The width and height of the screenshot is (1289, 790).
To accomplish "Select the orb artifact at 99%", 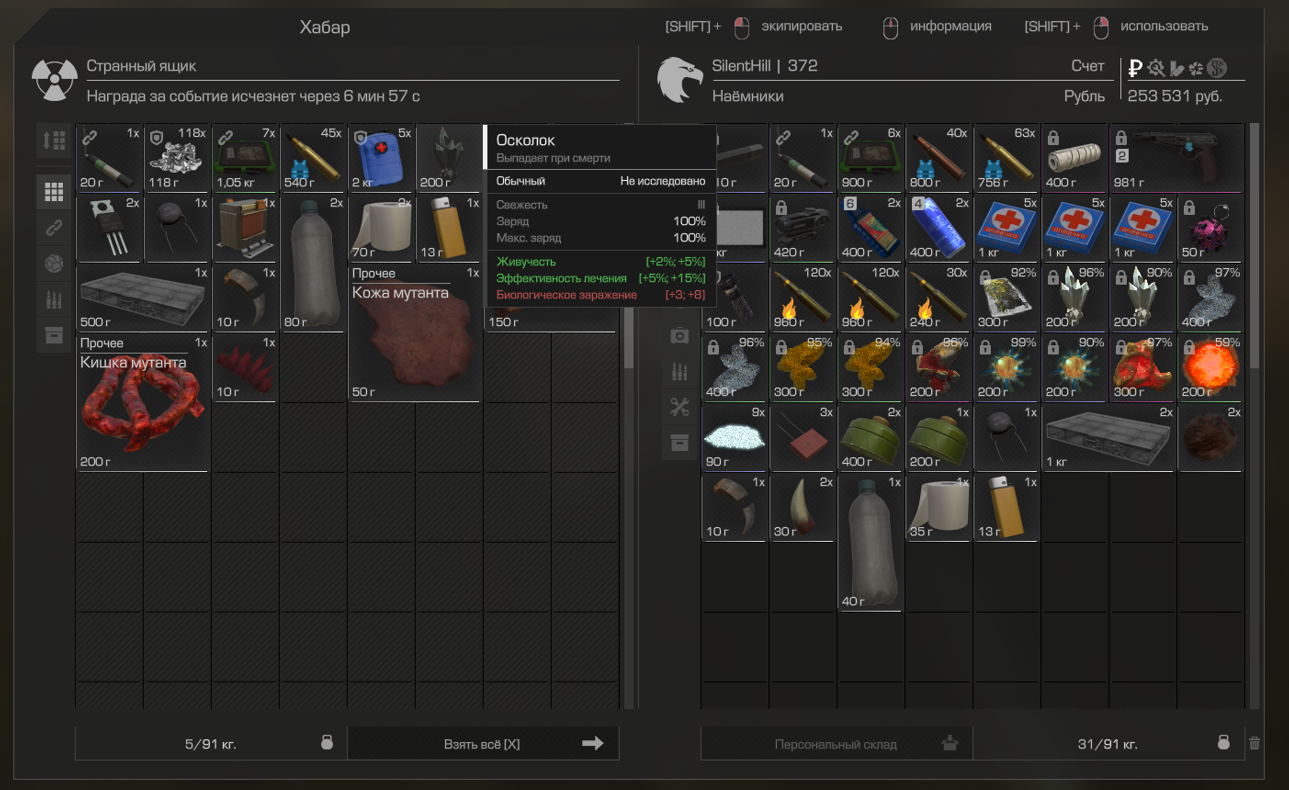I will coord(1006,368).
